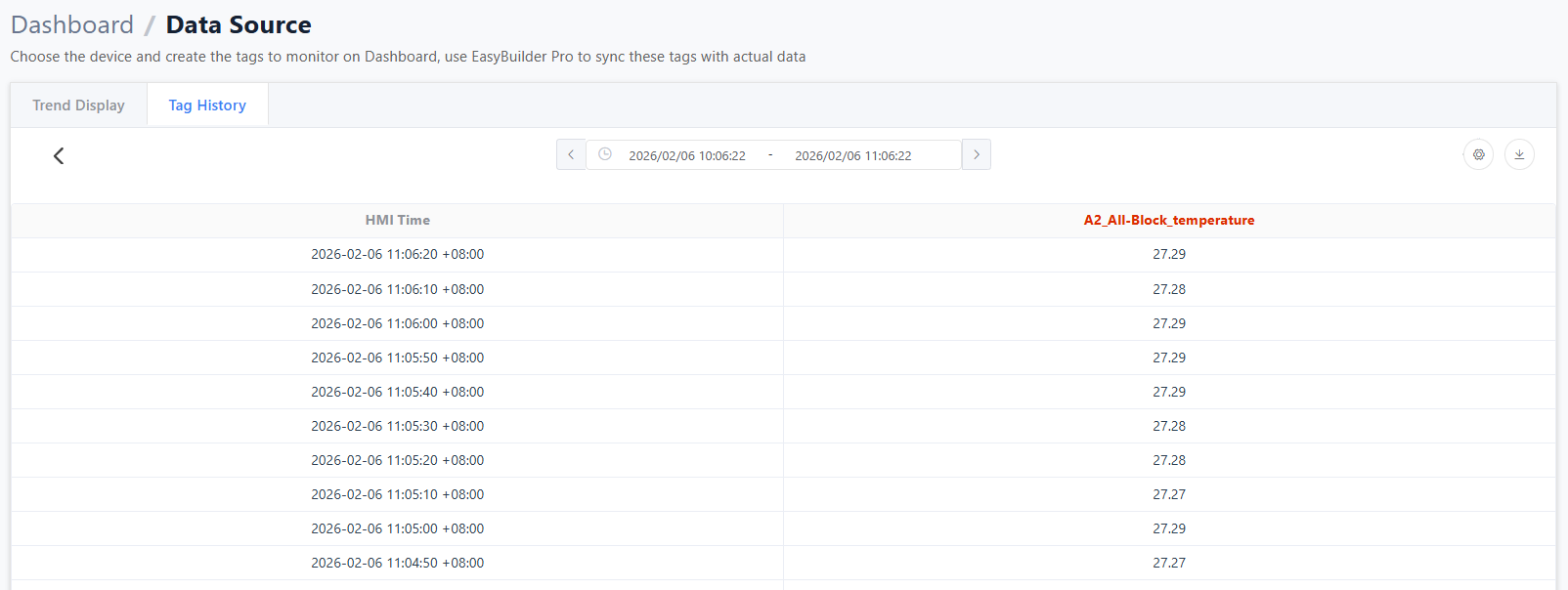
Task: Click the Data Source breadcrumb title
Action: point(239,24)
